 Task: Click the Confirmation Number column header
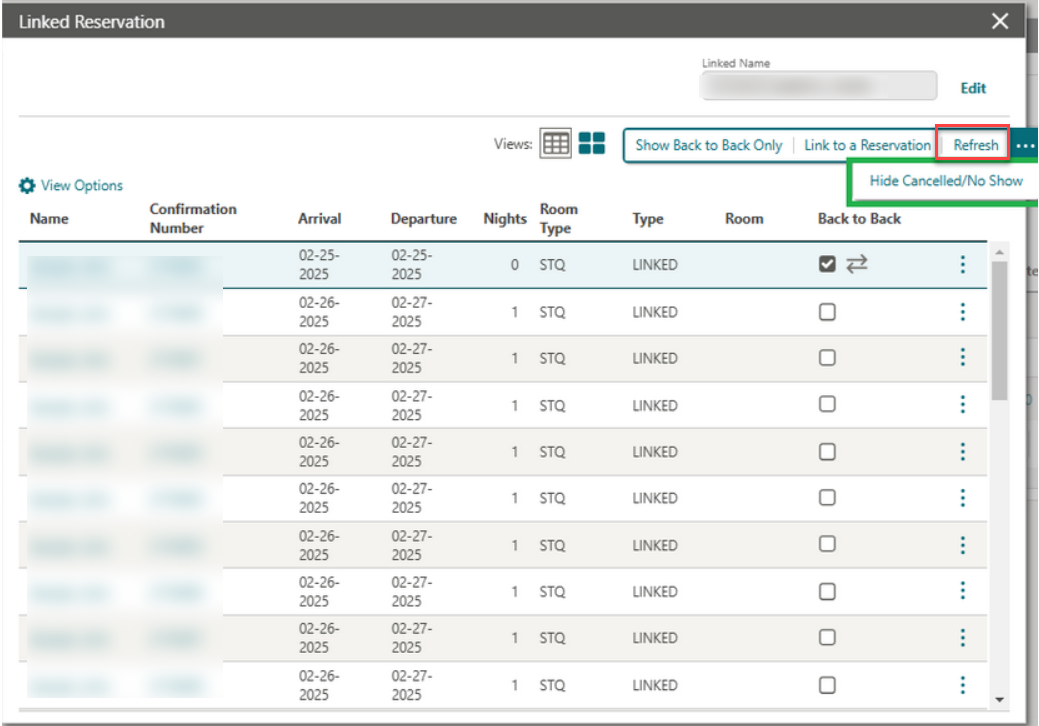coord(193,219)
